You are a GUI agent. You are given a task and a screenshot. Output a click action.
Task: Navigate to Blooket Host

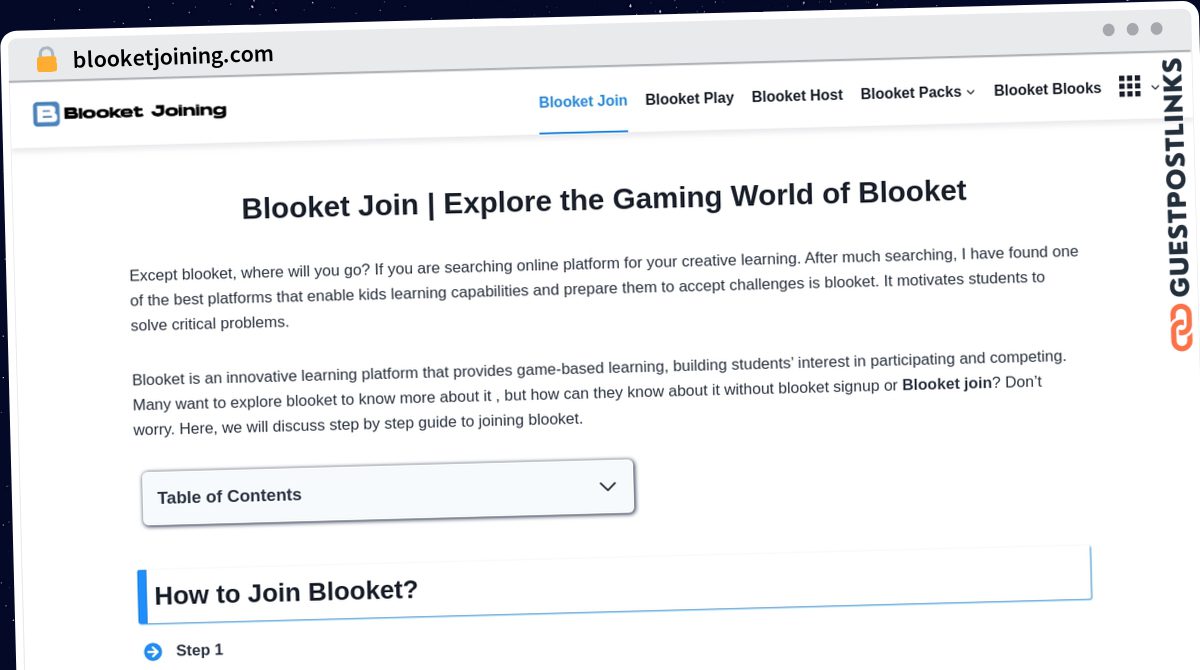click(x=797, y=96)
